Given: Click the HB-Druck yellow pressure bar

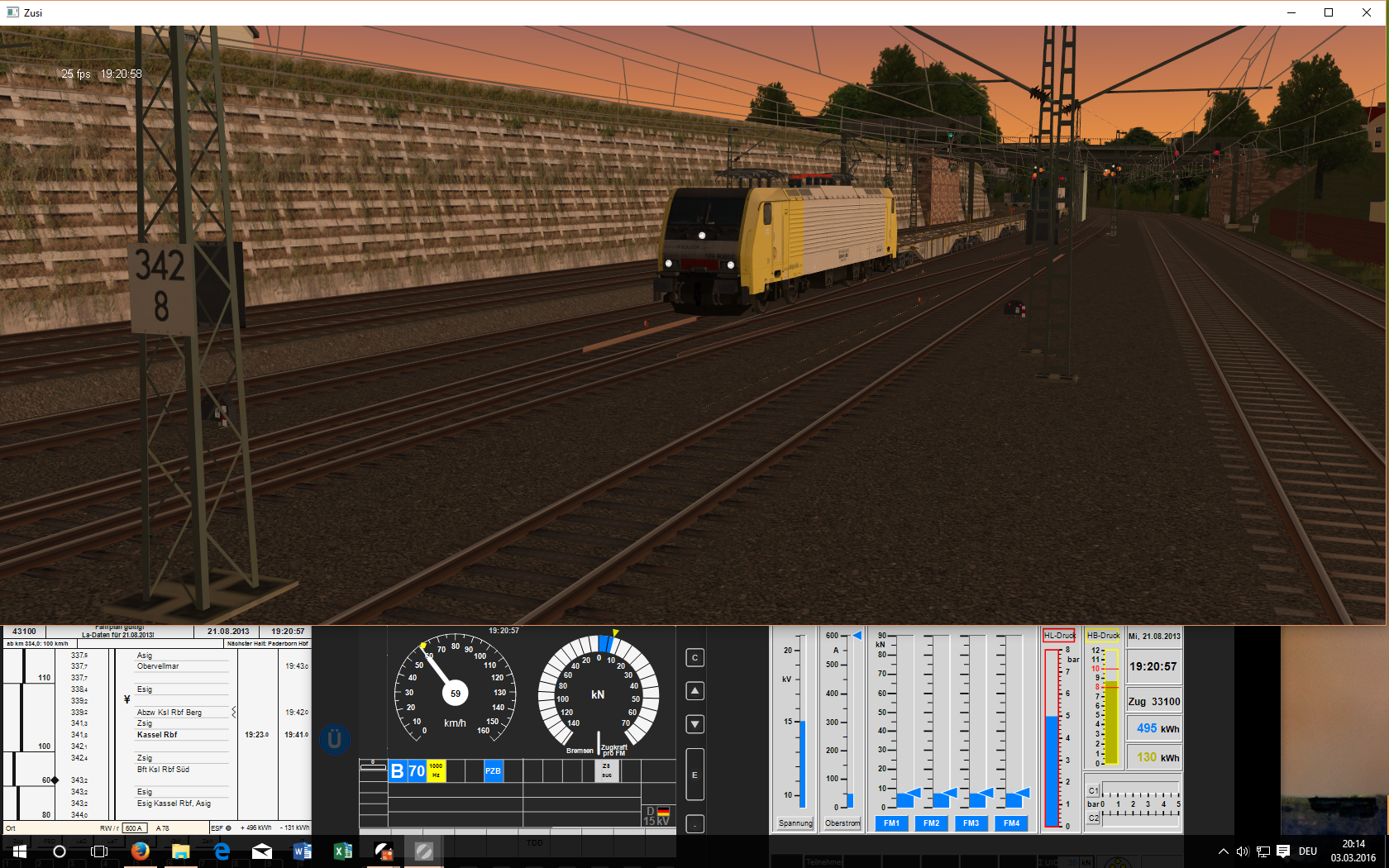Looking at the screenshot, I should pos(1112,723).
